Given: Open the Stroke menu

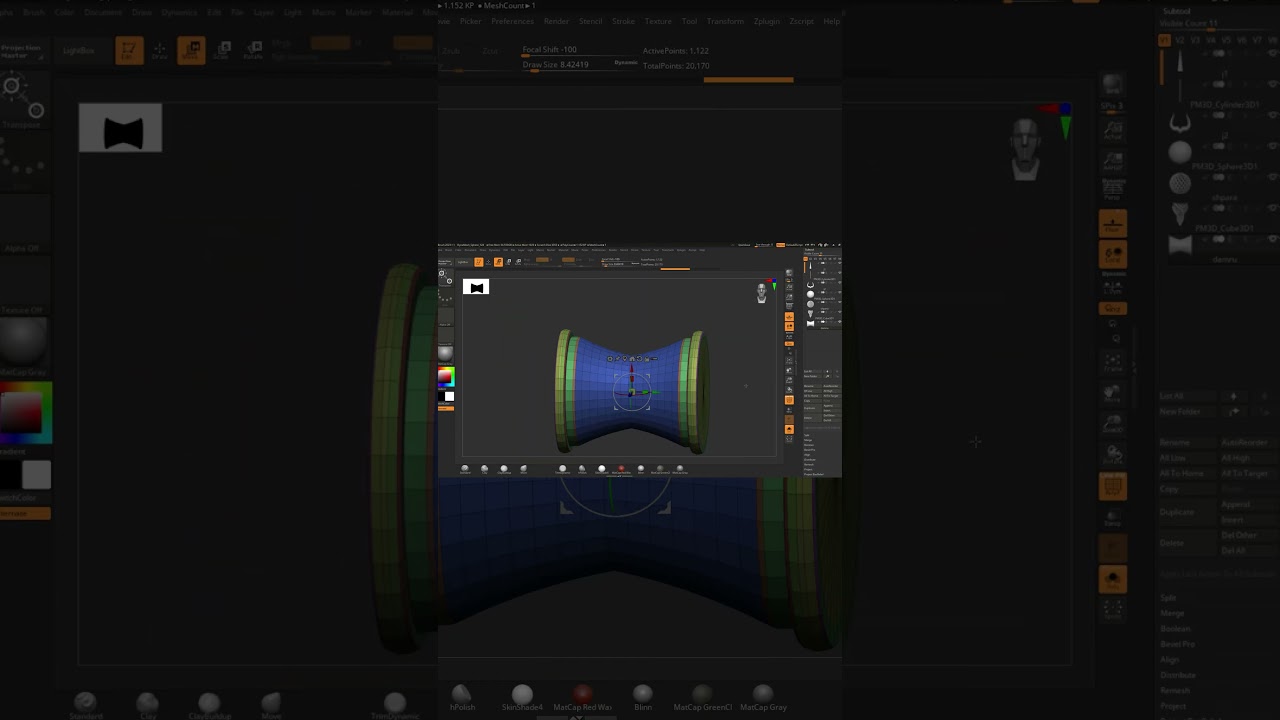Looking at the screenshot, I should click(623, 21).
